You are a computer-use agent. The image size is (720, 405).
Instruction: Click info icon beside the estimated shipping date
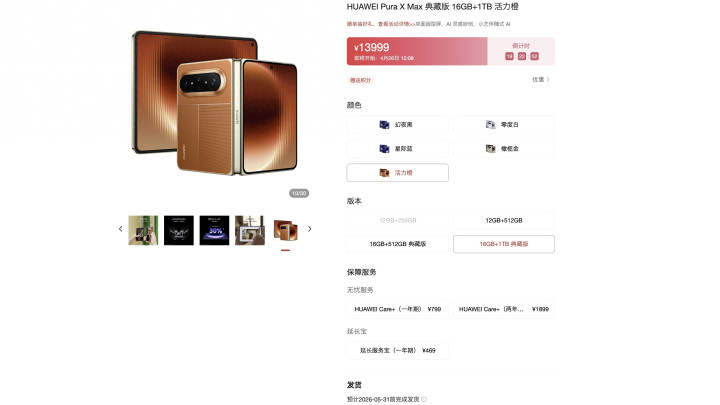(x=424, y=399)
